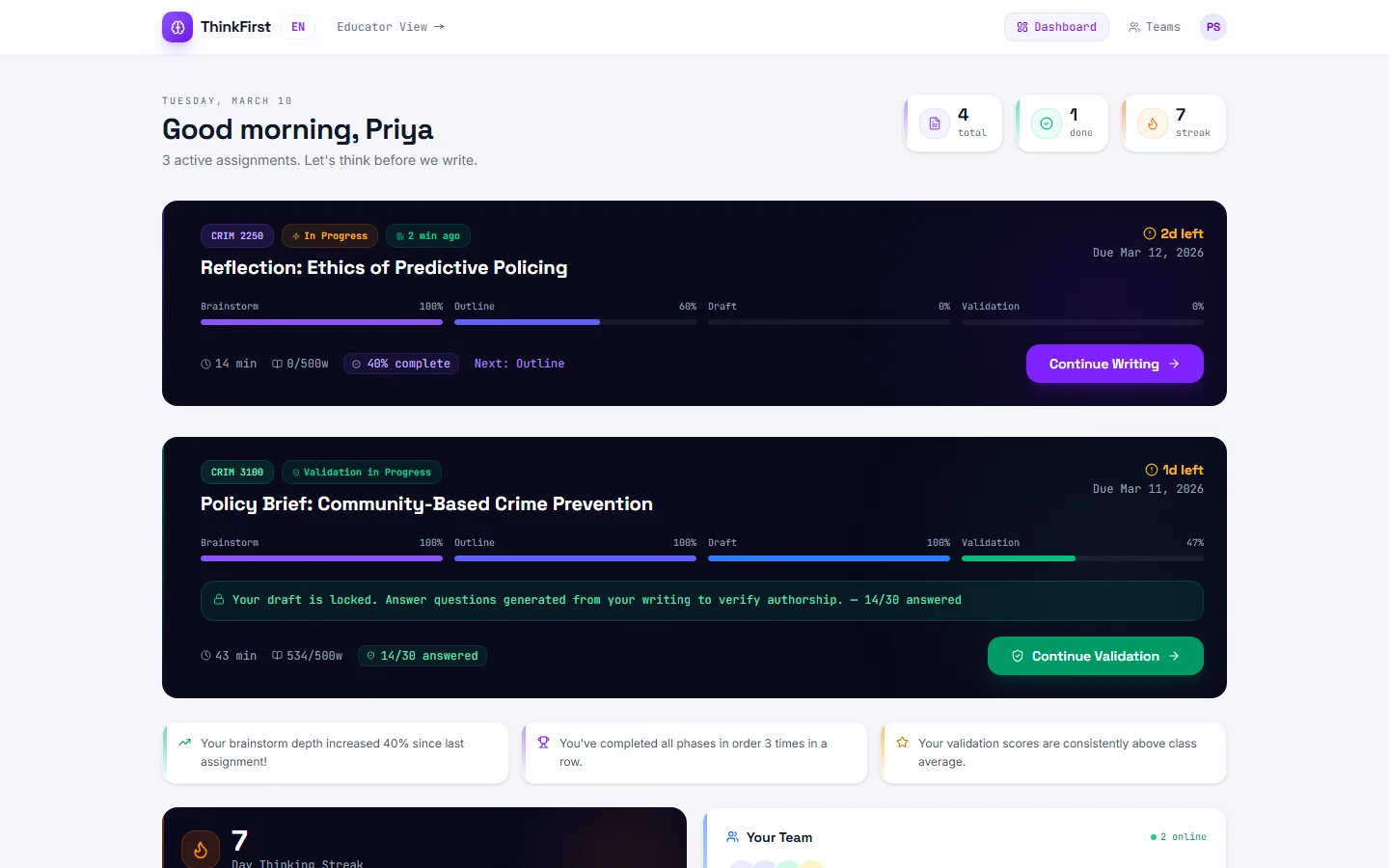The image size is (1389, 868).
Task: Click the star icon on validation scores insight
Action: tap(903, 743)
